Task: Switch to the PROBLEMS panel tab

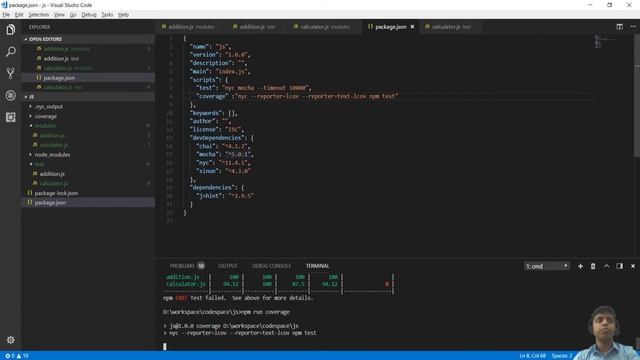Action: [x=187, y=266]
